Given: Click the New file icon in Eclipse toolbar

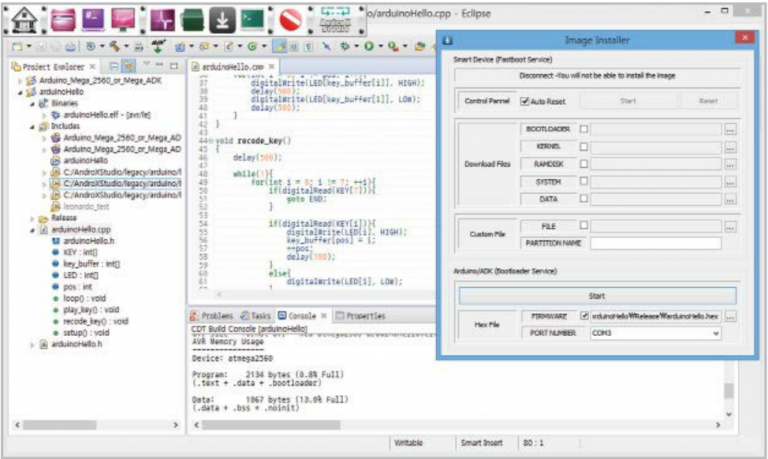Looking at the screenshot, I should tap(17, 47).
